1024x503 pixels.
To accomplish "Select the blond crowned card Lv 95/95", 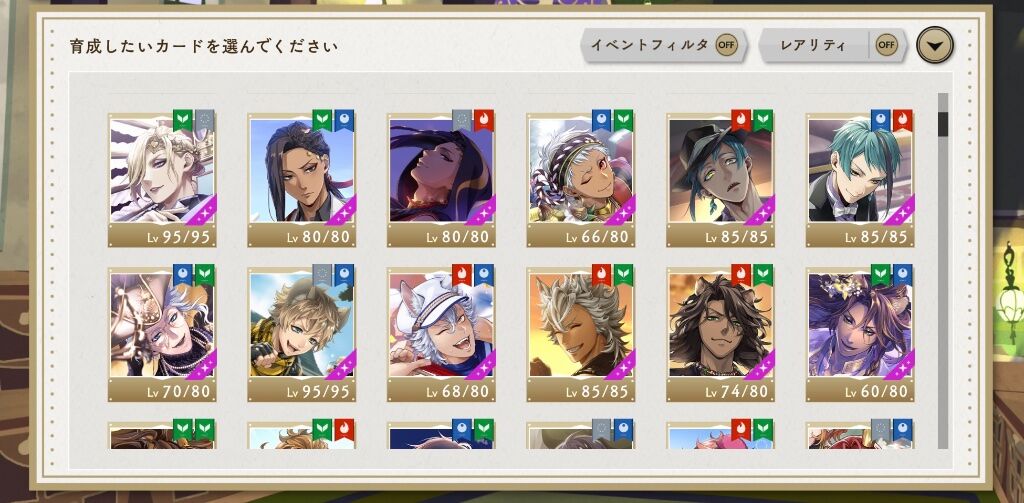I will click(162, 180).
